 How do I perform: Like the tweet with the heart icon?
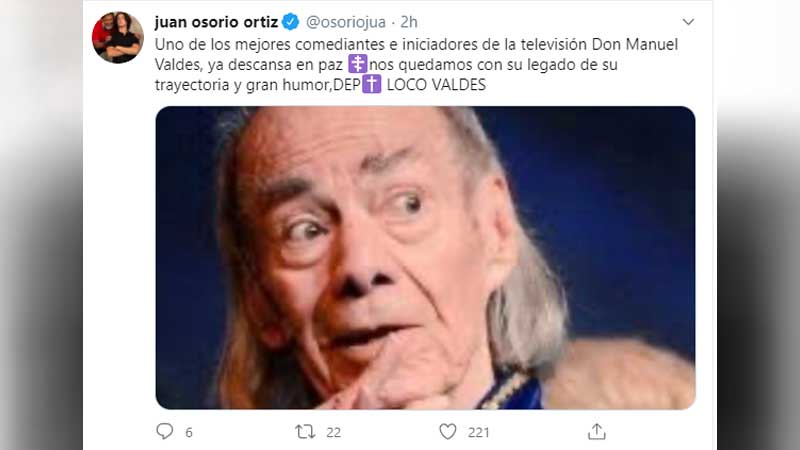pyautogui.click(x=447, y=432)
